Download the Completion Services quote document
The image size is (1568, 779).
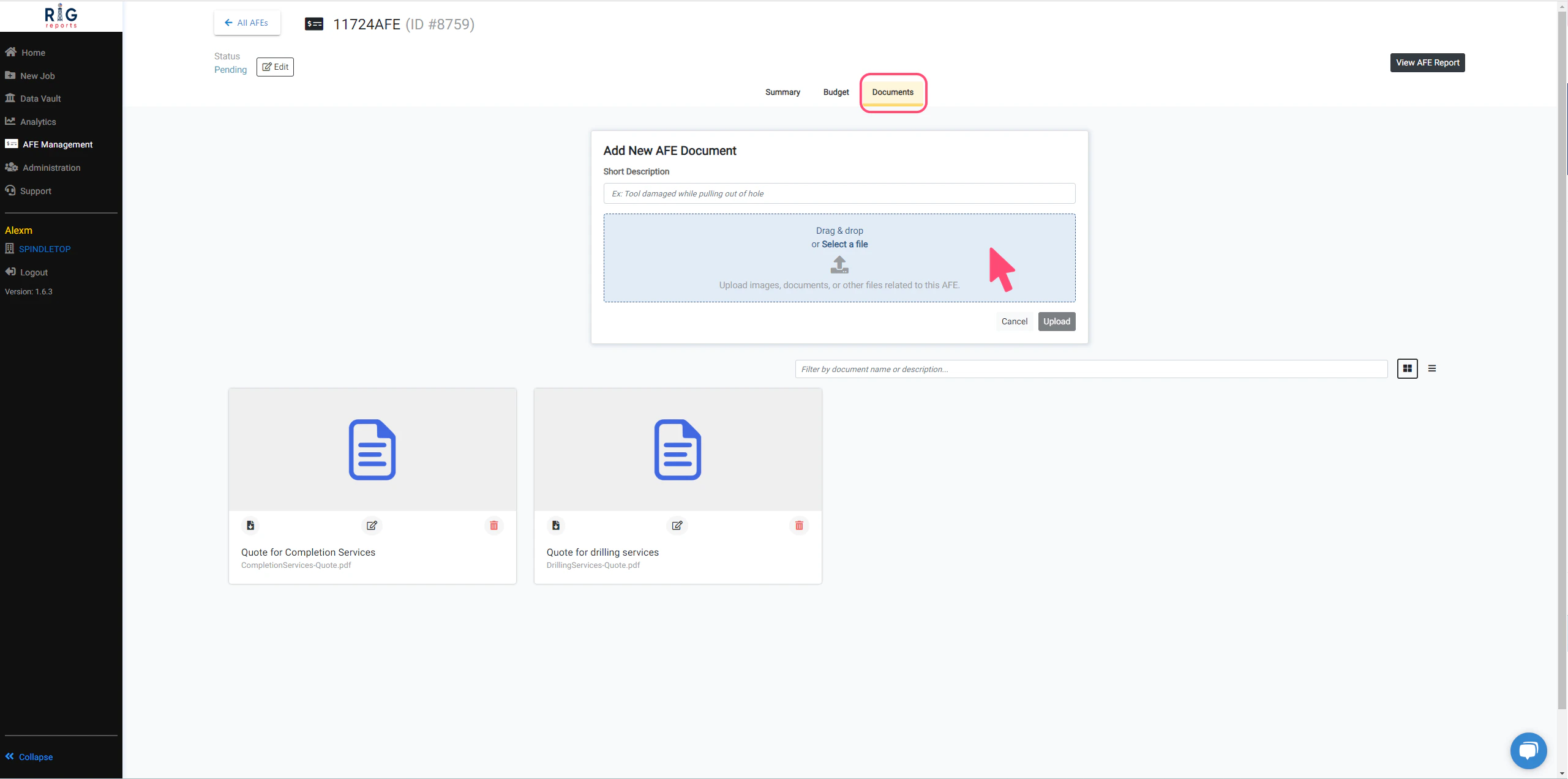pyautogui.click(x=250, y=526)
